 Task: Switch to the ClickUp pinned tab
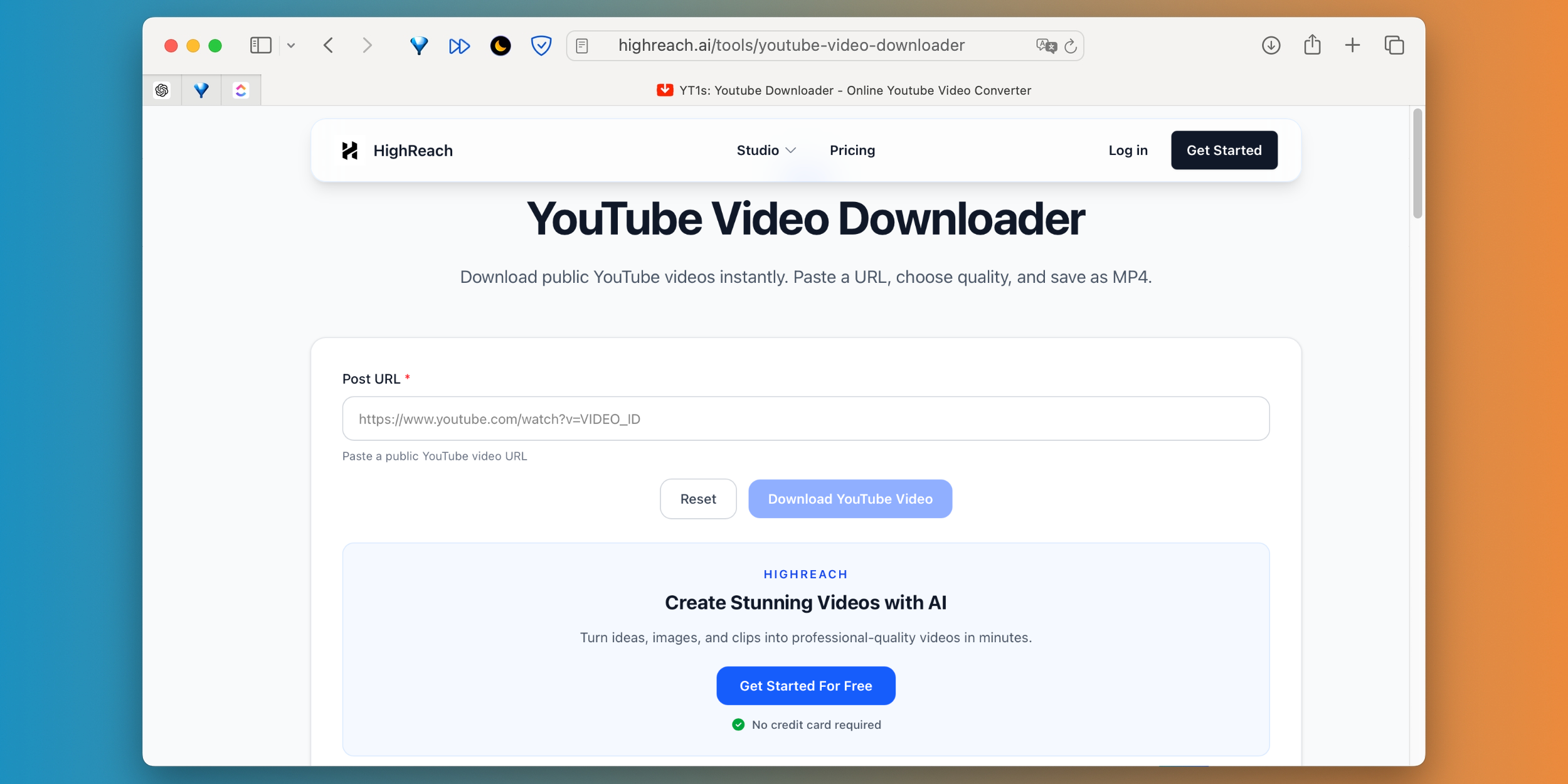(x=241, y=90)
